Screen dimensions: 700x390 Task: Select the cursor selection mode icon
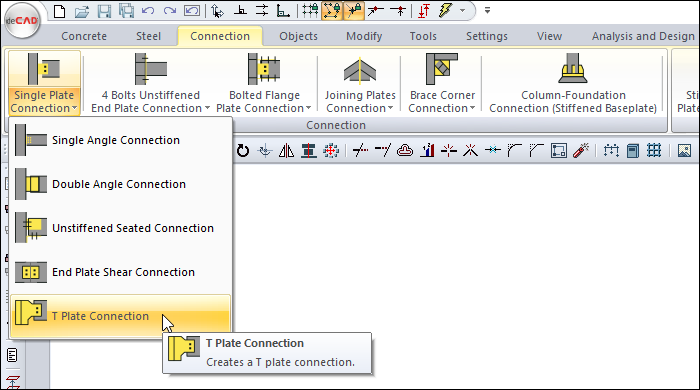pos(217,11)
